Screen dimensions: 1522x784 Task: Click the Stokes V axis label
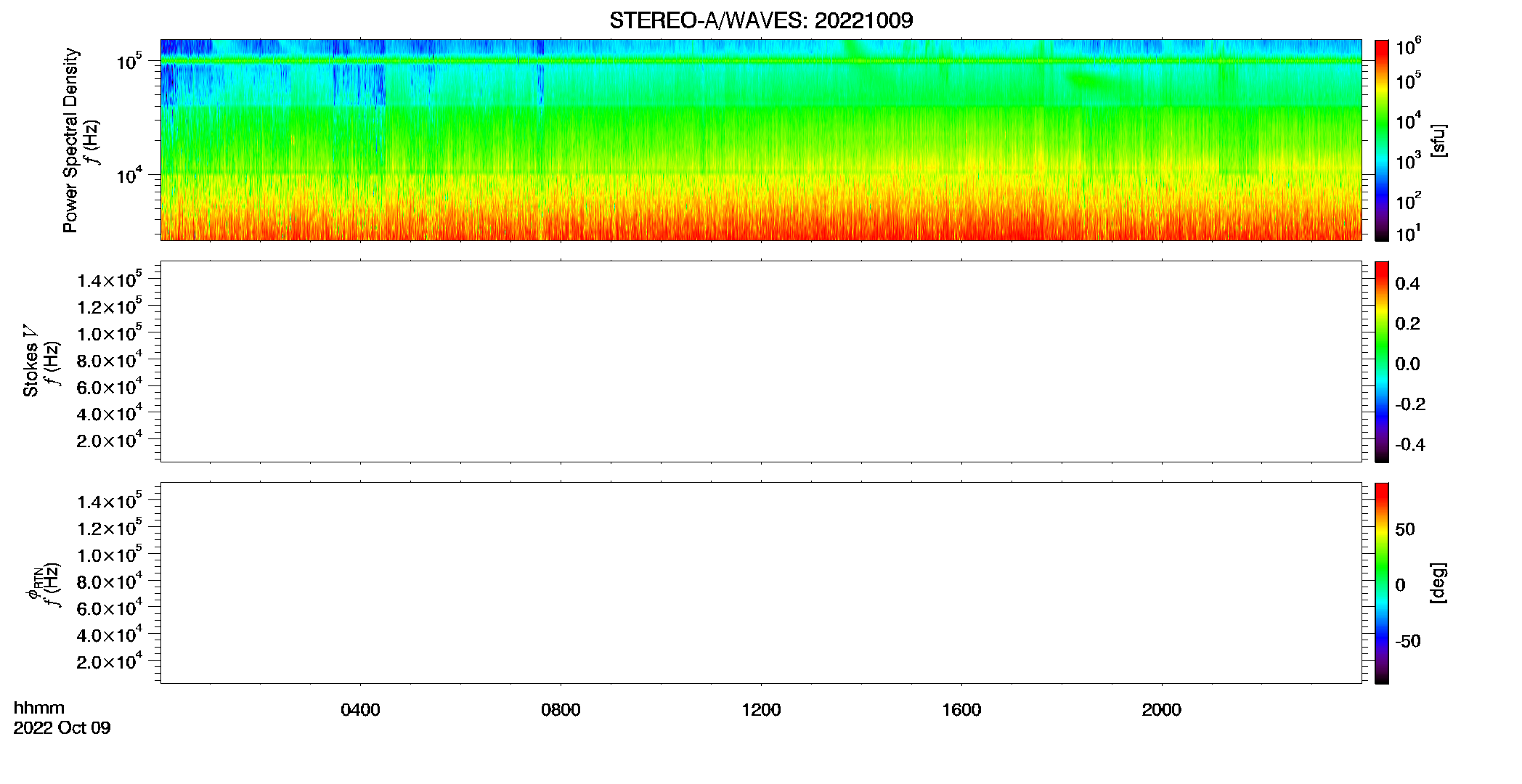(30, 361)
